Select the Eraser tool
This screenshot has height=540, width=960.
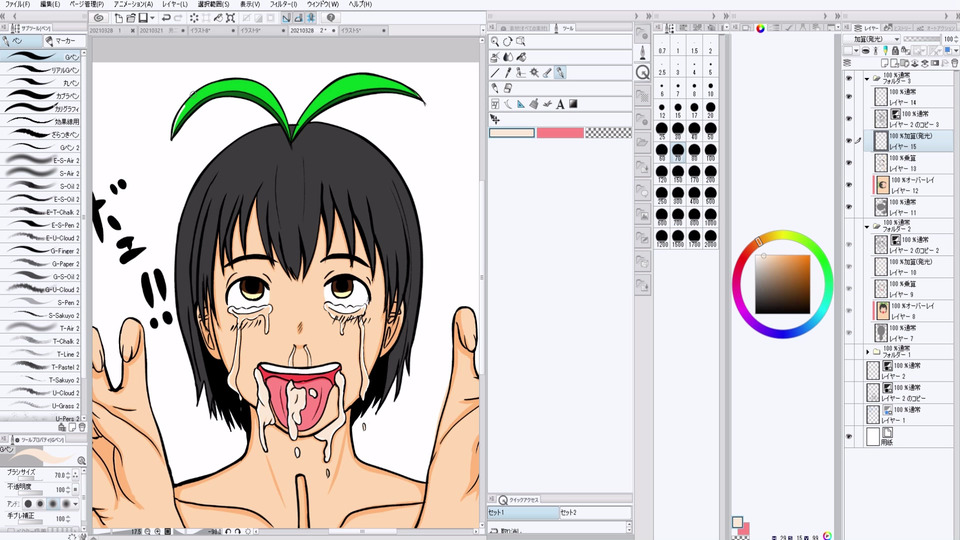(508, 89)
